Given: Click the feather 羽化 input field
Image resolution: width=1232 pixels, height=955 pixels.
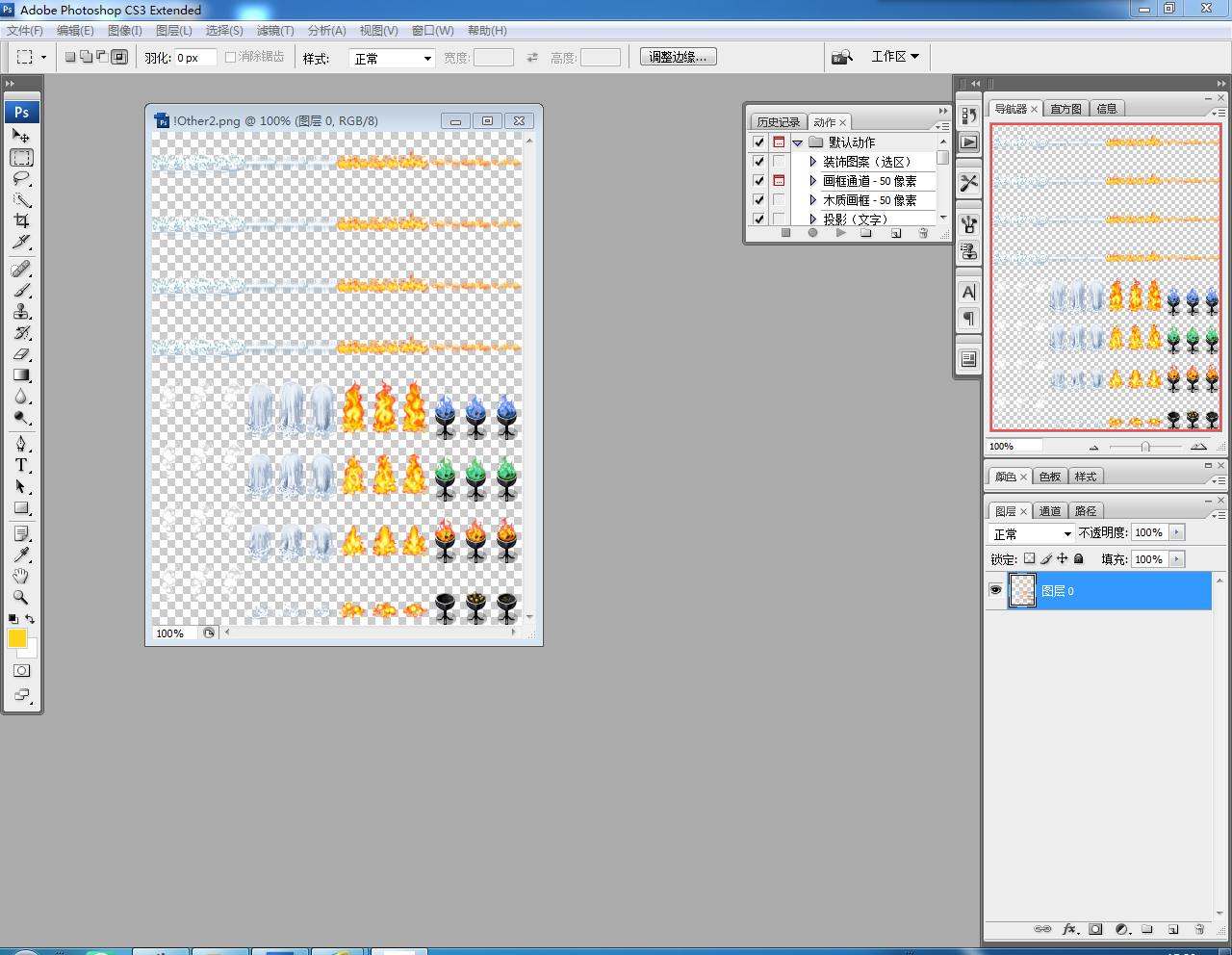Looking at the screenshot, I should [x=195, y=58].
